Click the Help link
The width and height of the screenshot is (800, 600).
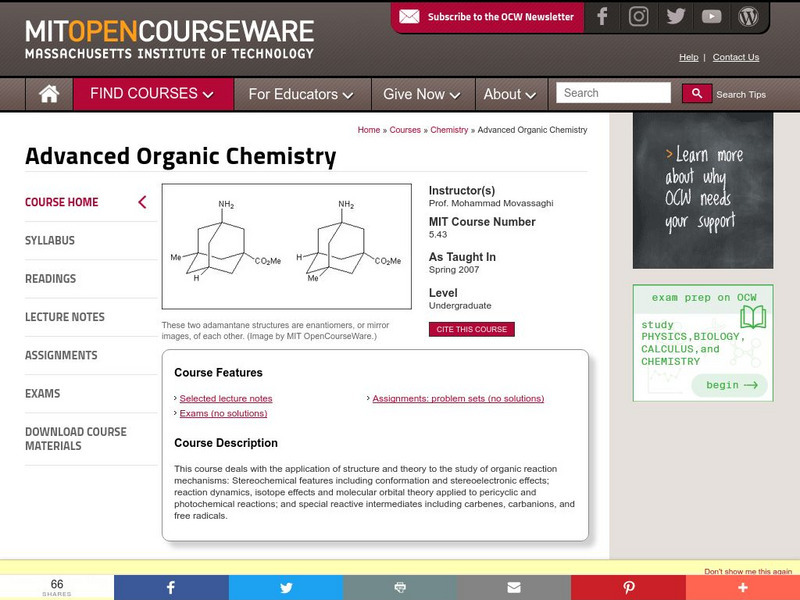[688, 57]
